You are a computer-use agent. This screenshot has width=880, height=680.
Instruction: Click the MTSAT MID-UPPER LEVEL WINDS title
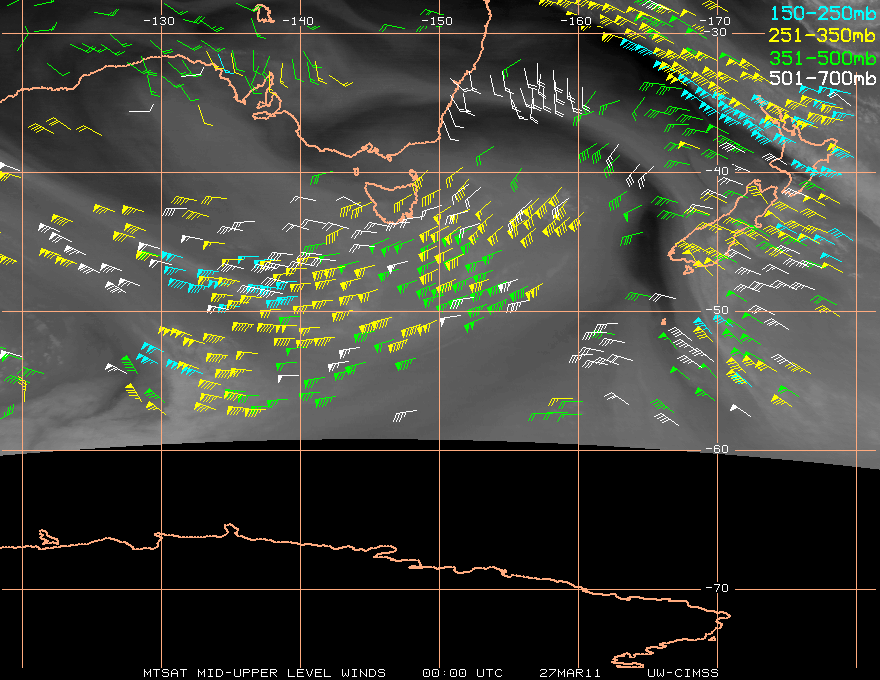264,673
